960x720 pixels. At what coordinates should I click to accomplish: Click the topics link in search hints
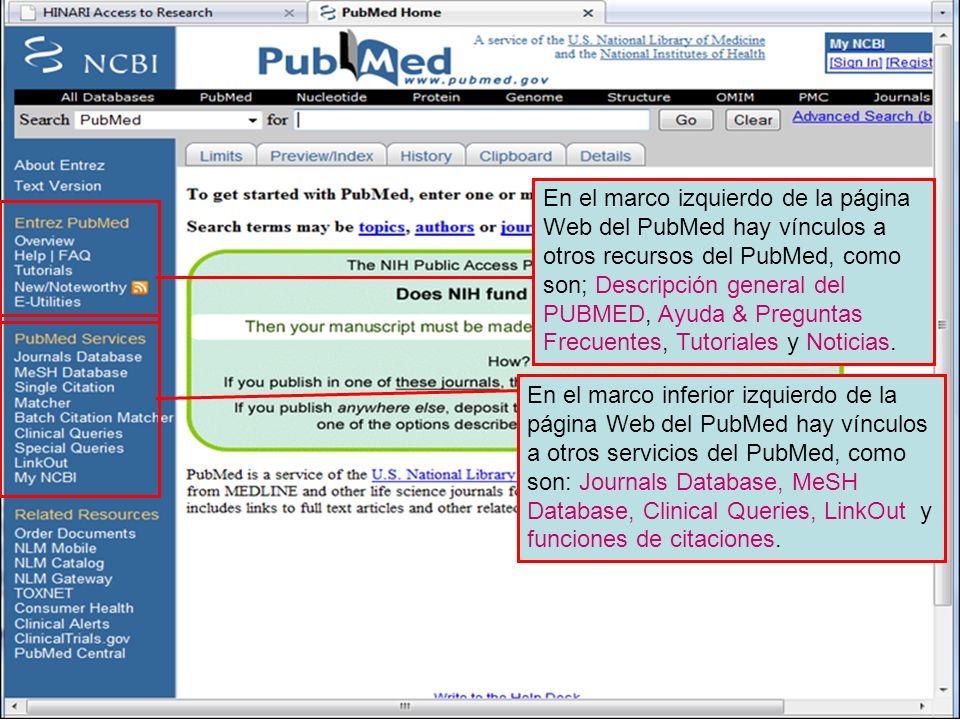click(x=381, y=227)
